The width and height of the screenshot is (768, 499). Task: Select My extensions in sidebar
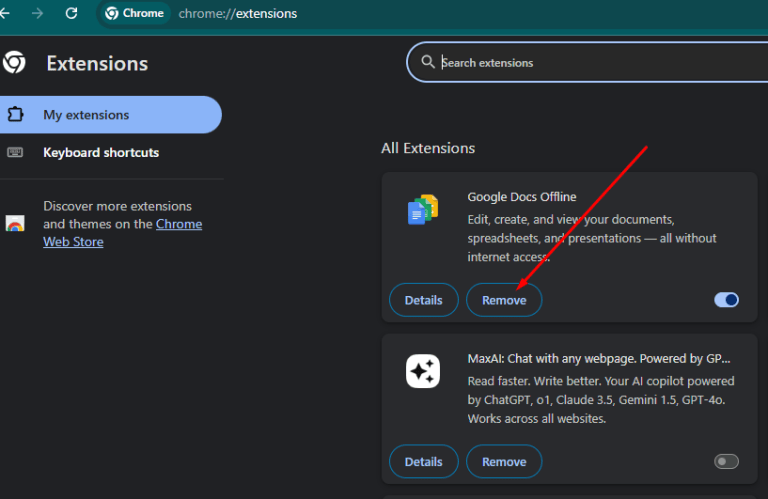coord(111,115)
